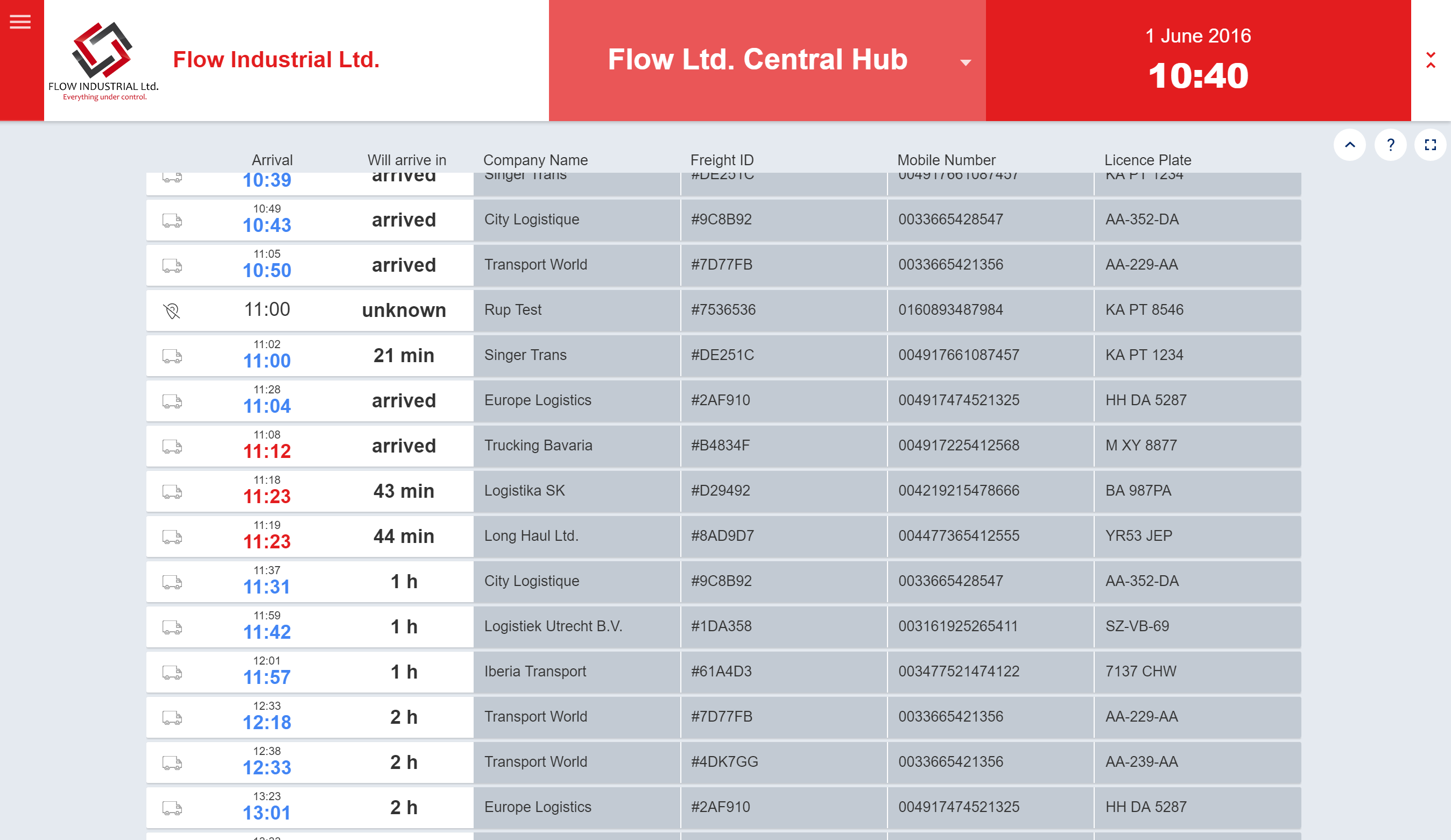This screenshot has width=1451, height=840.
Task: Click the collapse header up-arrow button
Action: pos(1349,145)
